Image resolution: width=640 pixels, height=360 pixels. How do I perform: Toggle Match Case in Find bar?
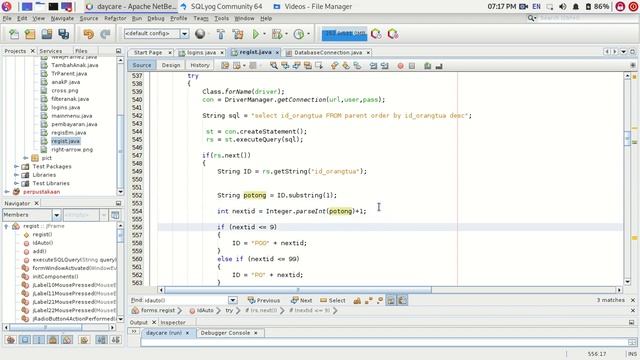[357, 300]
